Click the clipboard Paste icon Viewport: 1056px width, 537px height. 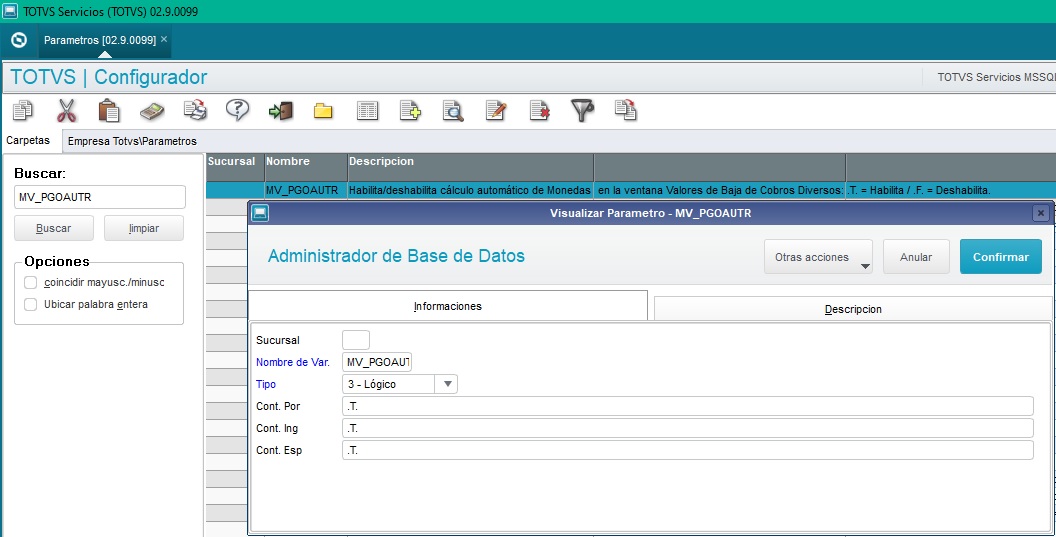(x=109, y=110)
